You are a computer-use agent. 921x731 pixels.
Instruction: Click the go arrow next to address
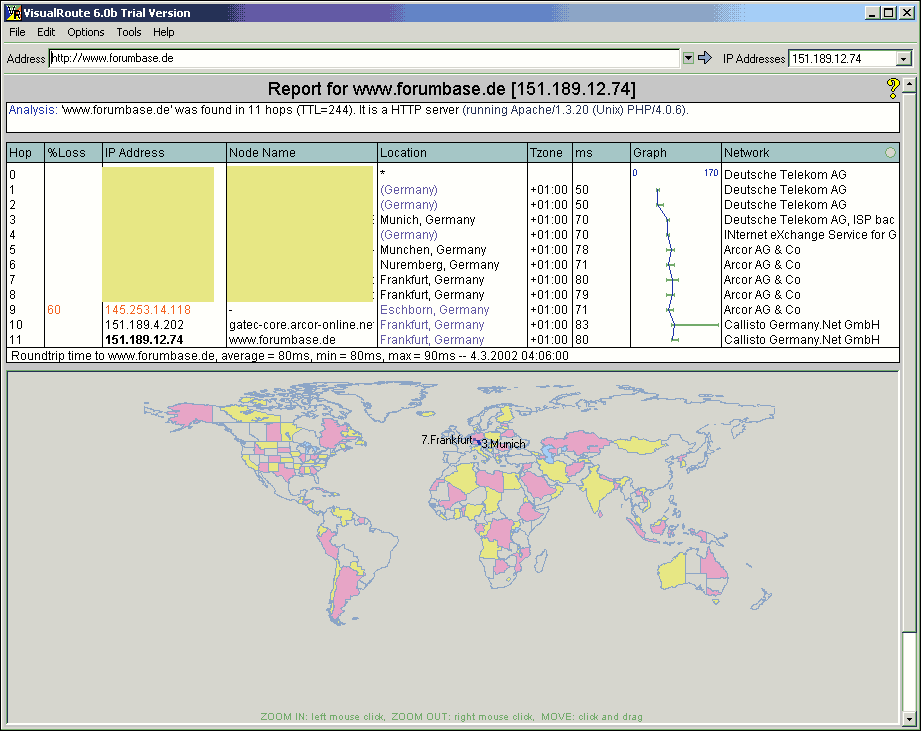coord(705,58)
